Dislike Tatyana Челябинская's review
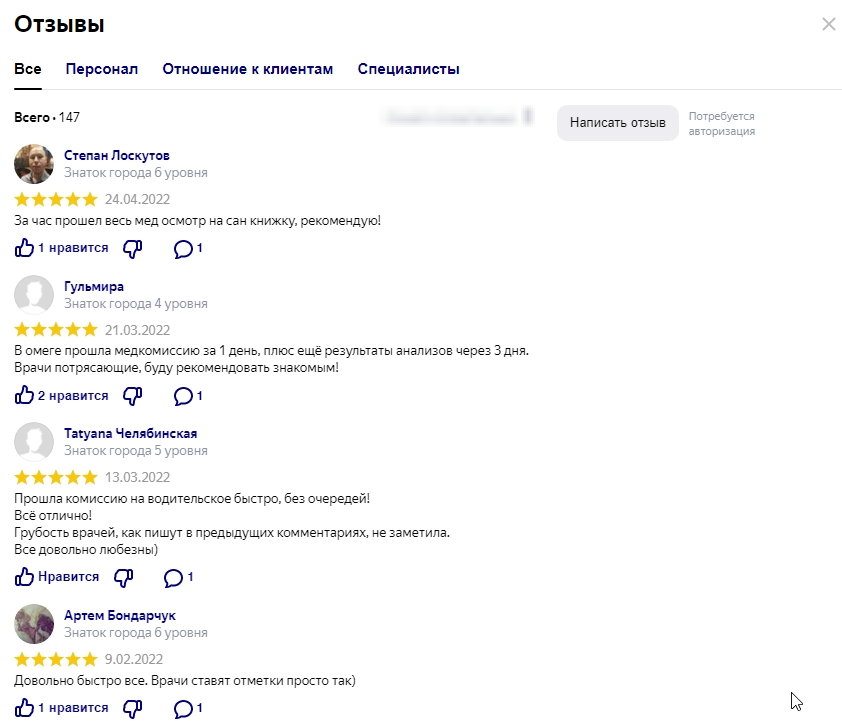The image size is (842, 721). tap(124, 577)
